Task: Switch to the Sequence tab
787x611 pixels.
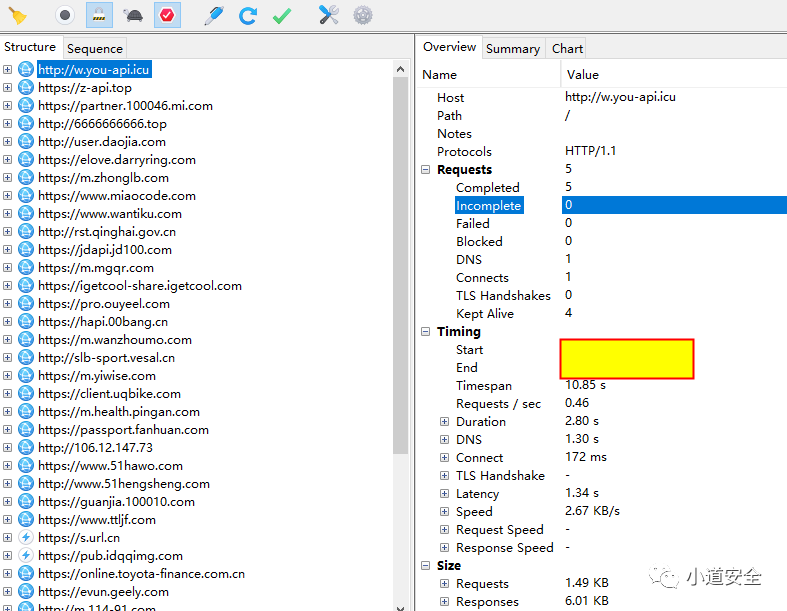Action: click(x=95, y=48)
